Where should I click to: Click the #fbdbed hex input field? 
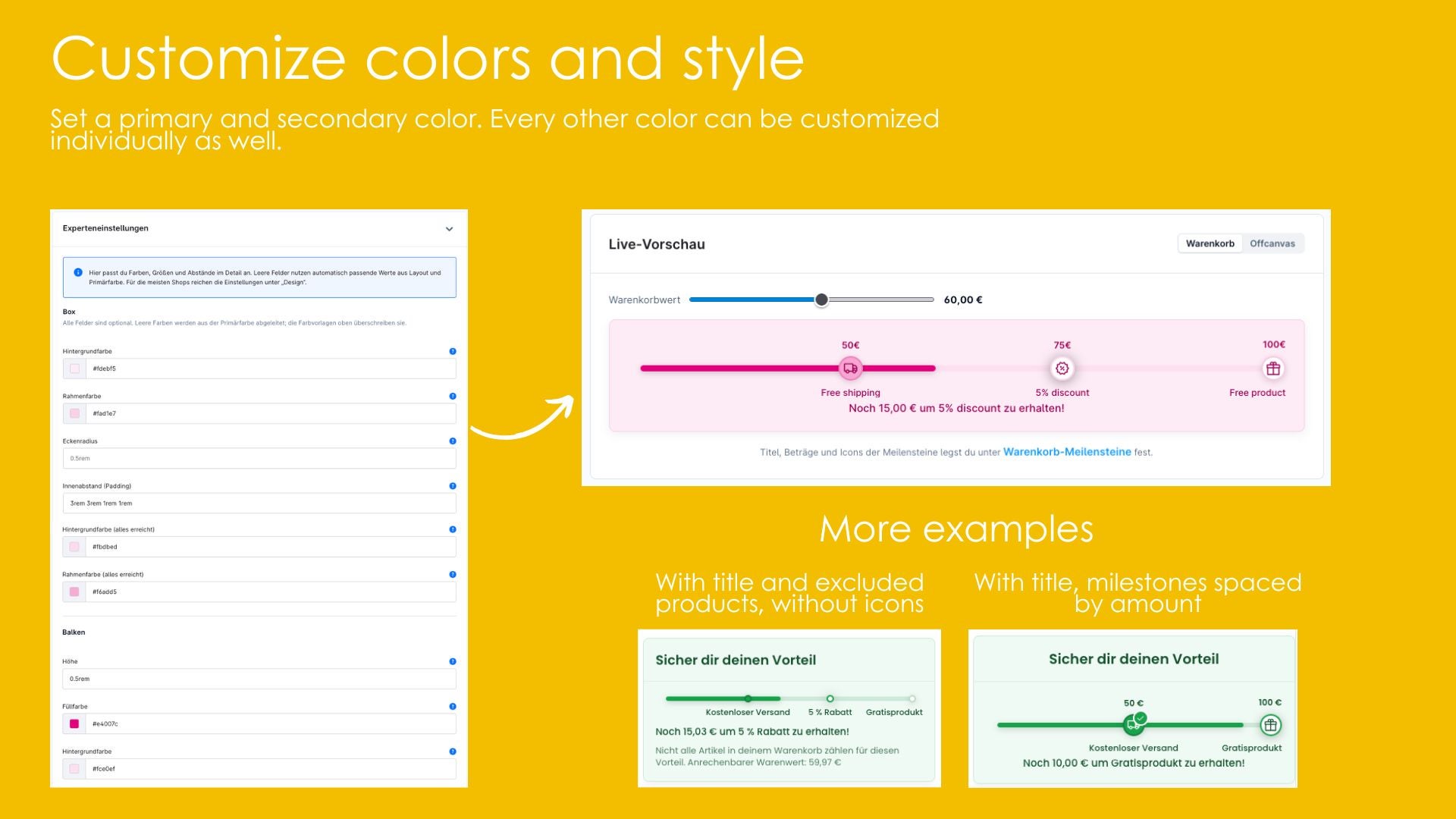pyautogui.click(x=271, y=547)
